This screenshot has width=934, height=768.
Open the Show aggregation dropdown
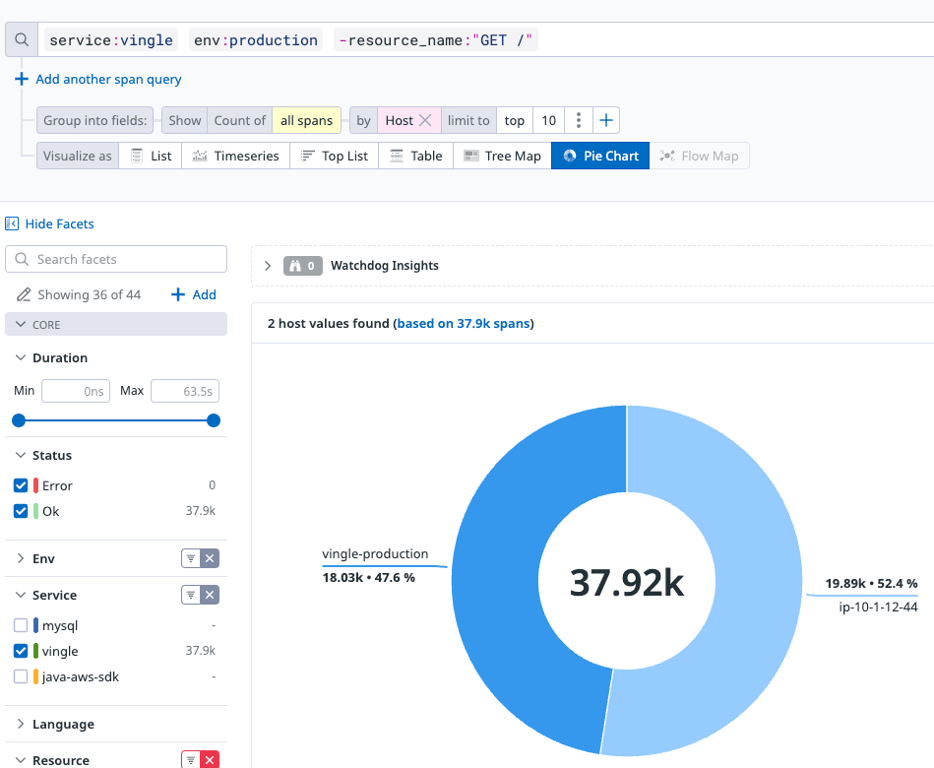point(185,120)
